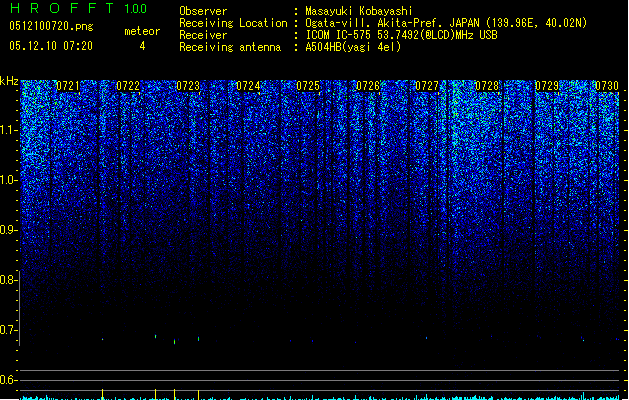The width and height of the screenshot is (629, 400).
Task: Click the 'Receiver' label
Action: 203,35
